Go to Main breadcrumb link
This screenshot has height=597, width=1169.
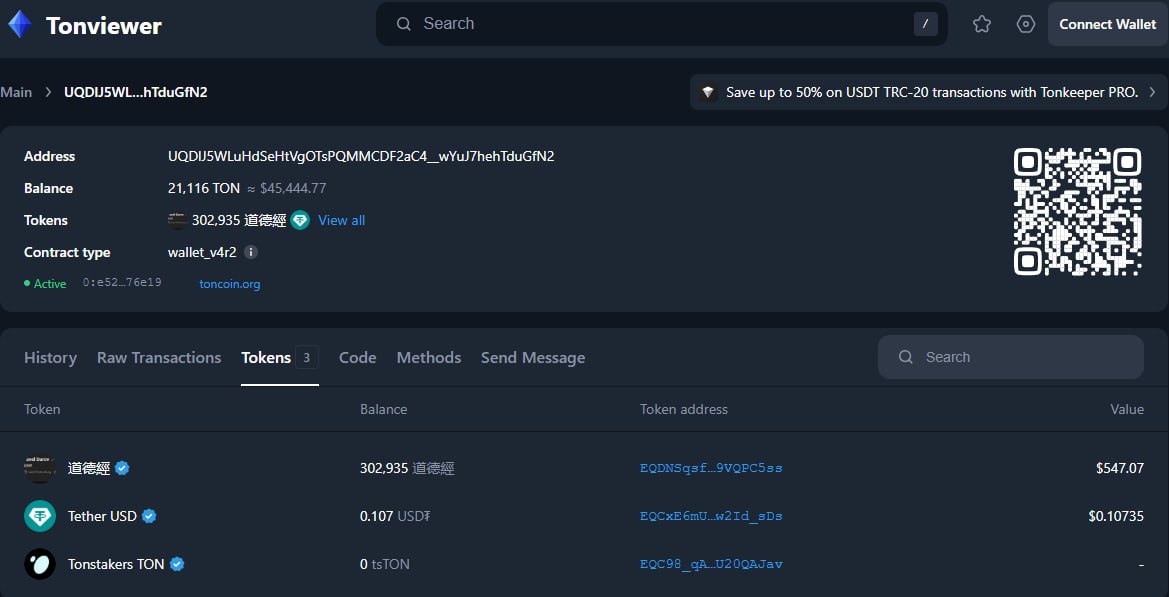coord(16,92)
